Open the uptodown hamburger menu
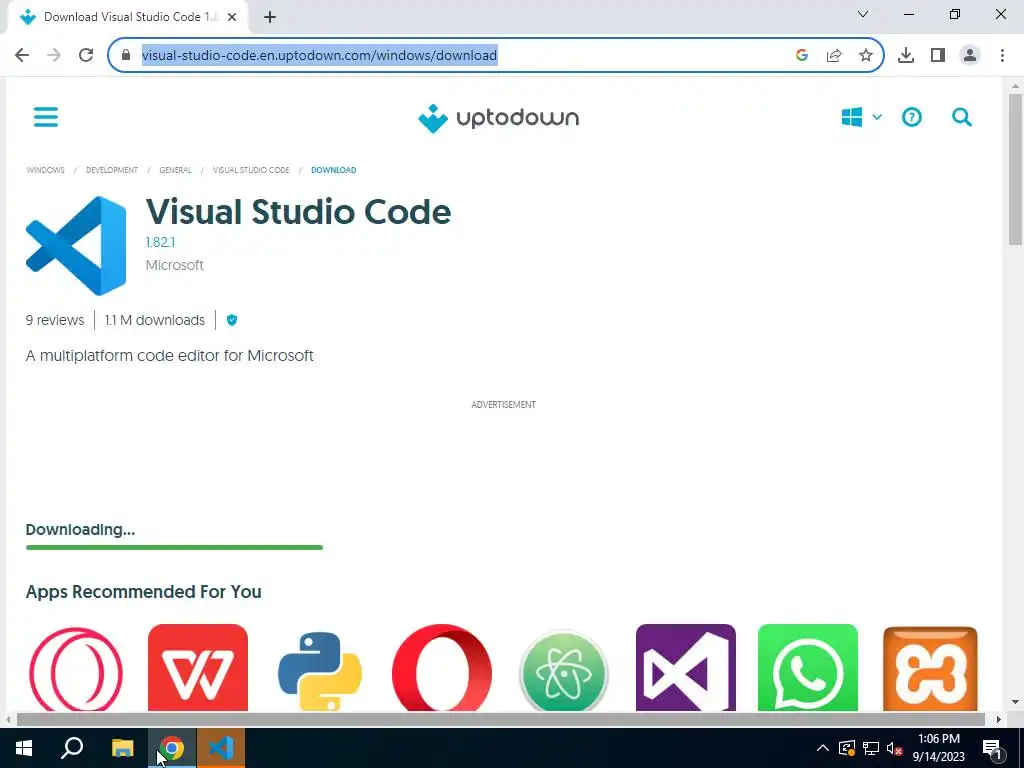The image size is (1024, 768). 46,118
